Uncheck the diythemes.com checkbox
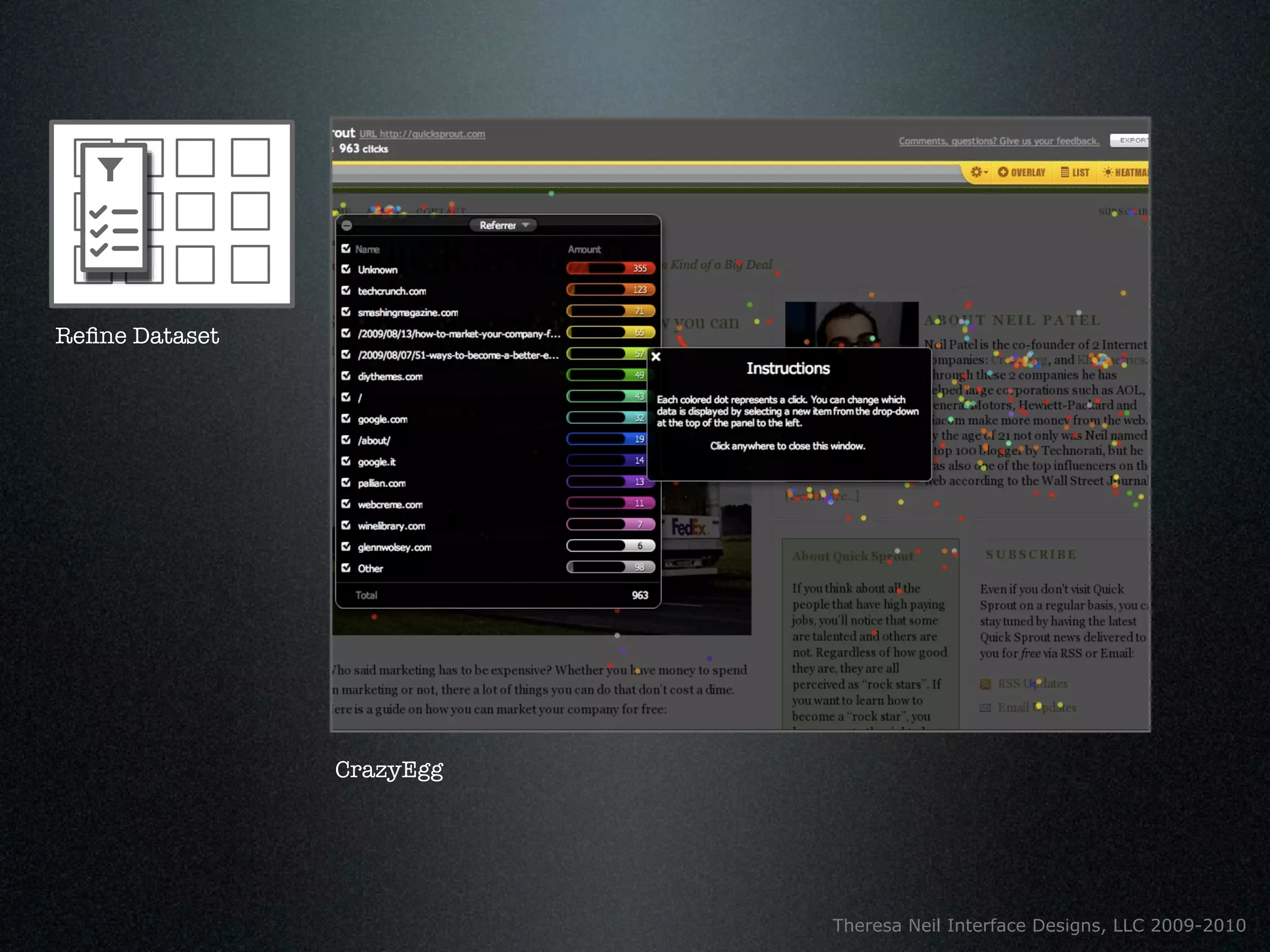The height and width of the screenshot is (952, 1270). pyautogui.click(x=346, y=376)
